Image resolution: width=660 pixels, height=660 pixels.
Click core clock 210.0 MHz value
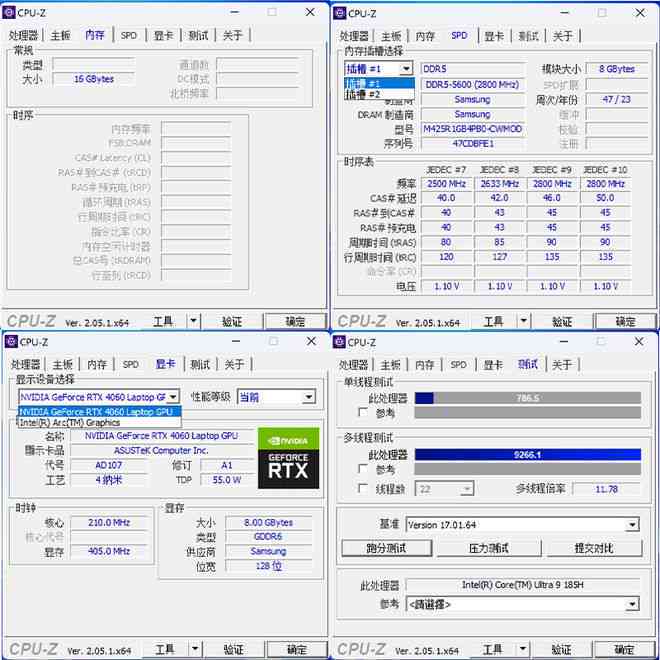pos(109,522)
